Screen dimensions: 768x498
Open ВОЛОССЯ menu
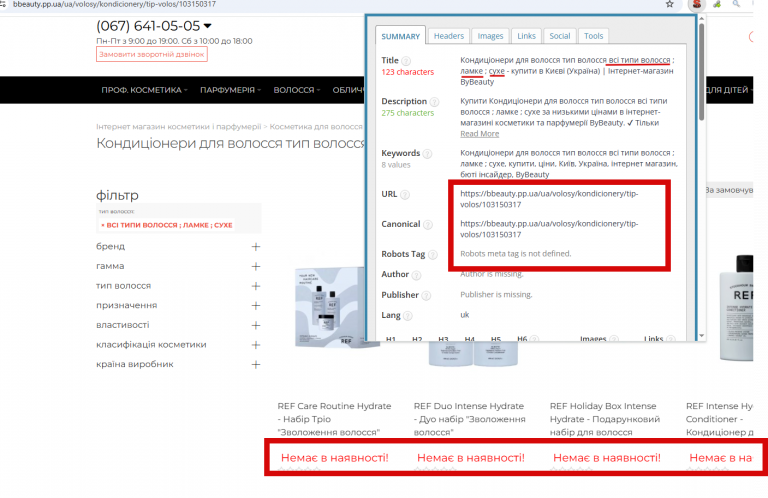click(296, 90)
